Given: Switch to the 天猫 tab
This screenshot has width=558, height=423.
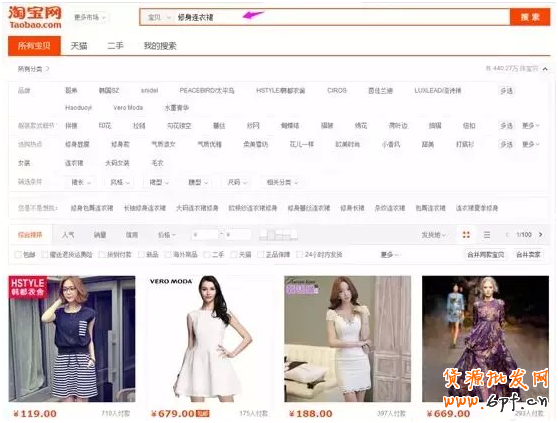Looking at the screenshot, I should 79,46.
